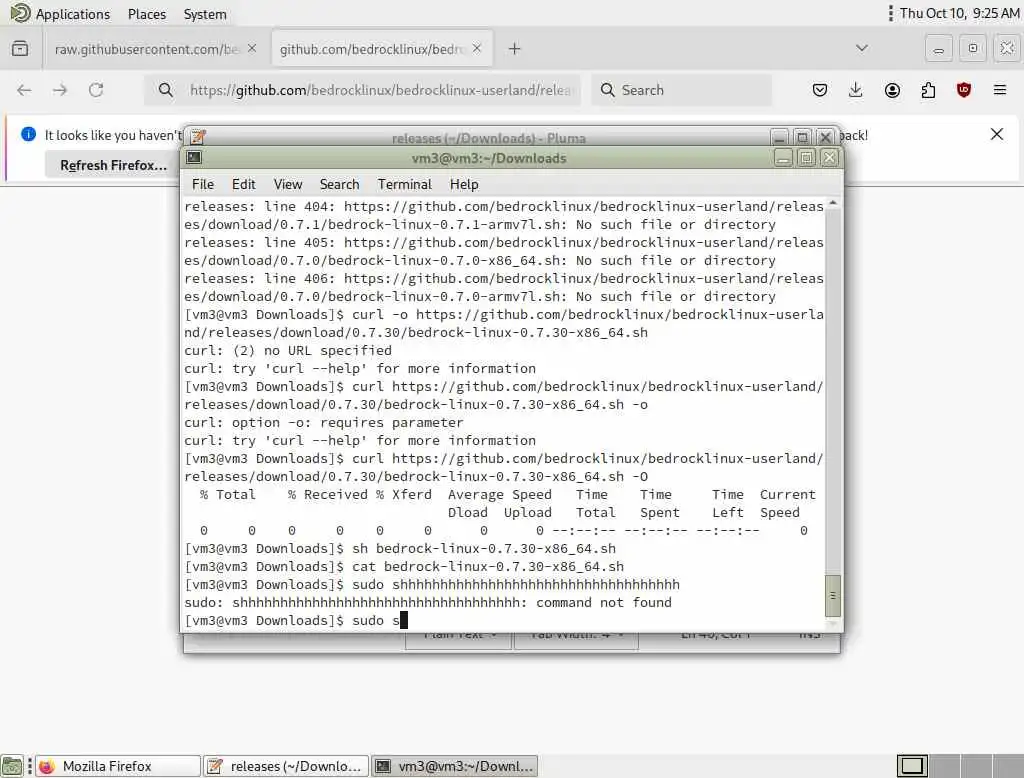1024x778 pixels.
Task: Reload the current Firefox page
Action: pyautogui.click(x=96, y=90)
